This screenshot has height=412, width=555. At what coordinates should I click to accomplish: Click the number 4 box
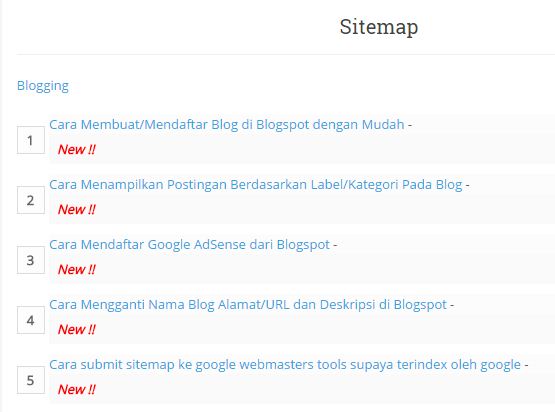[x=31, y=320]
